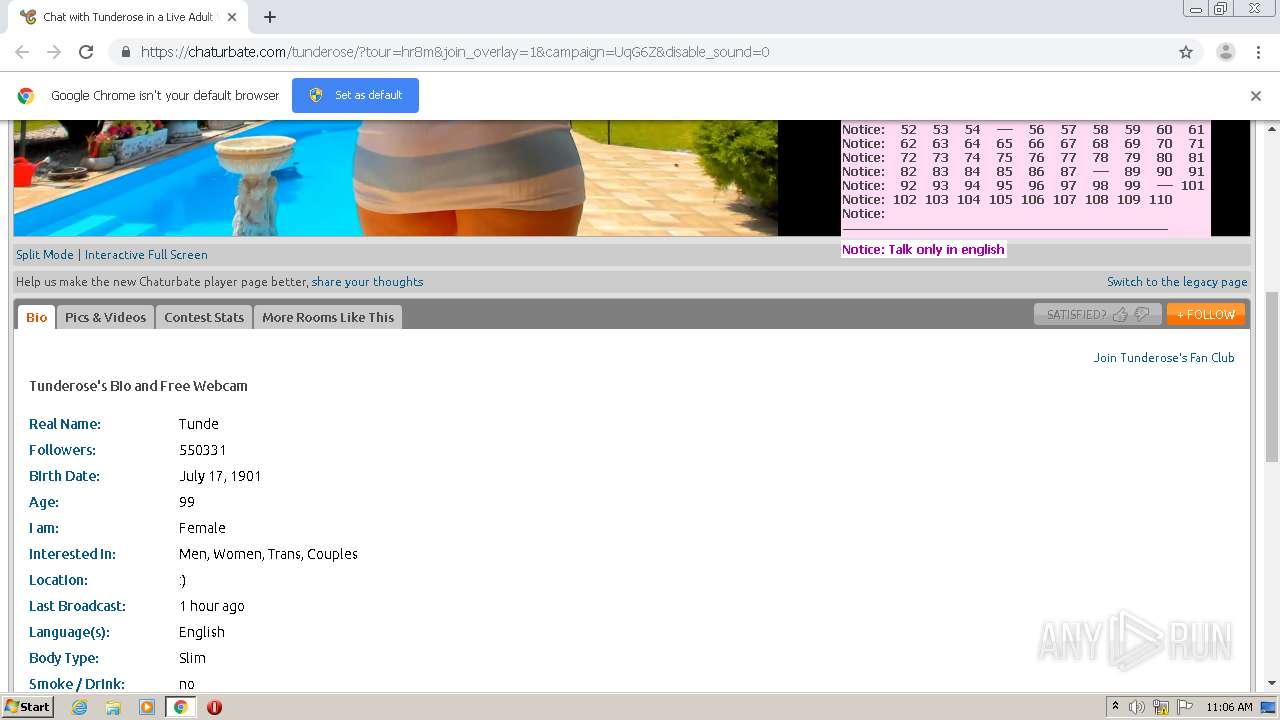1280x720 pixels.
Task: Click the network tray icon
Action: [x=1161, y=707]
